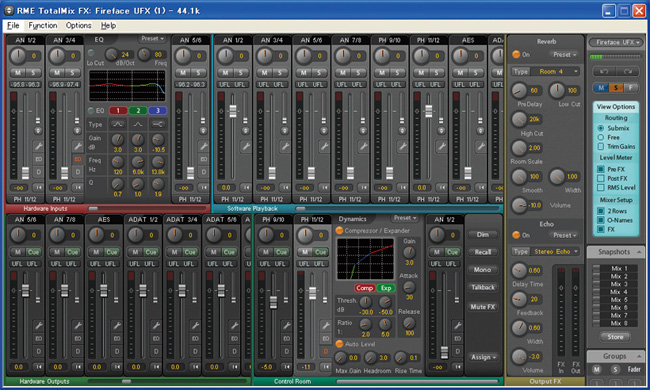
Task: Click the collapse-arrow icon on Hardware Inputs AN 3/4
Action: coord(78,187)
